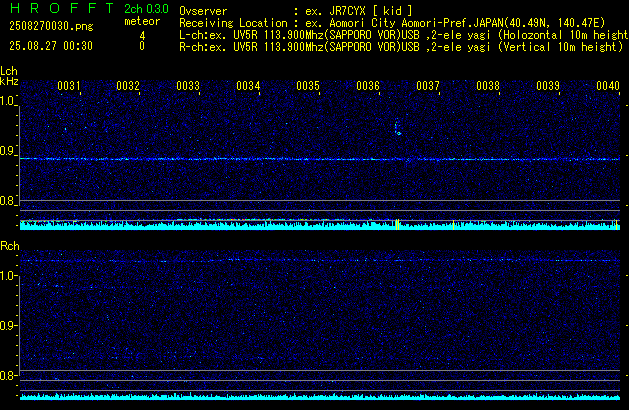629x410 pixels.
Task: Click the cyan Rch power level bar
Action: pos(320,397)
